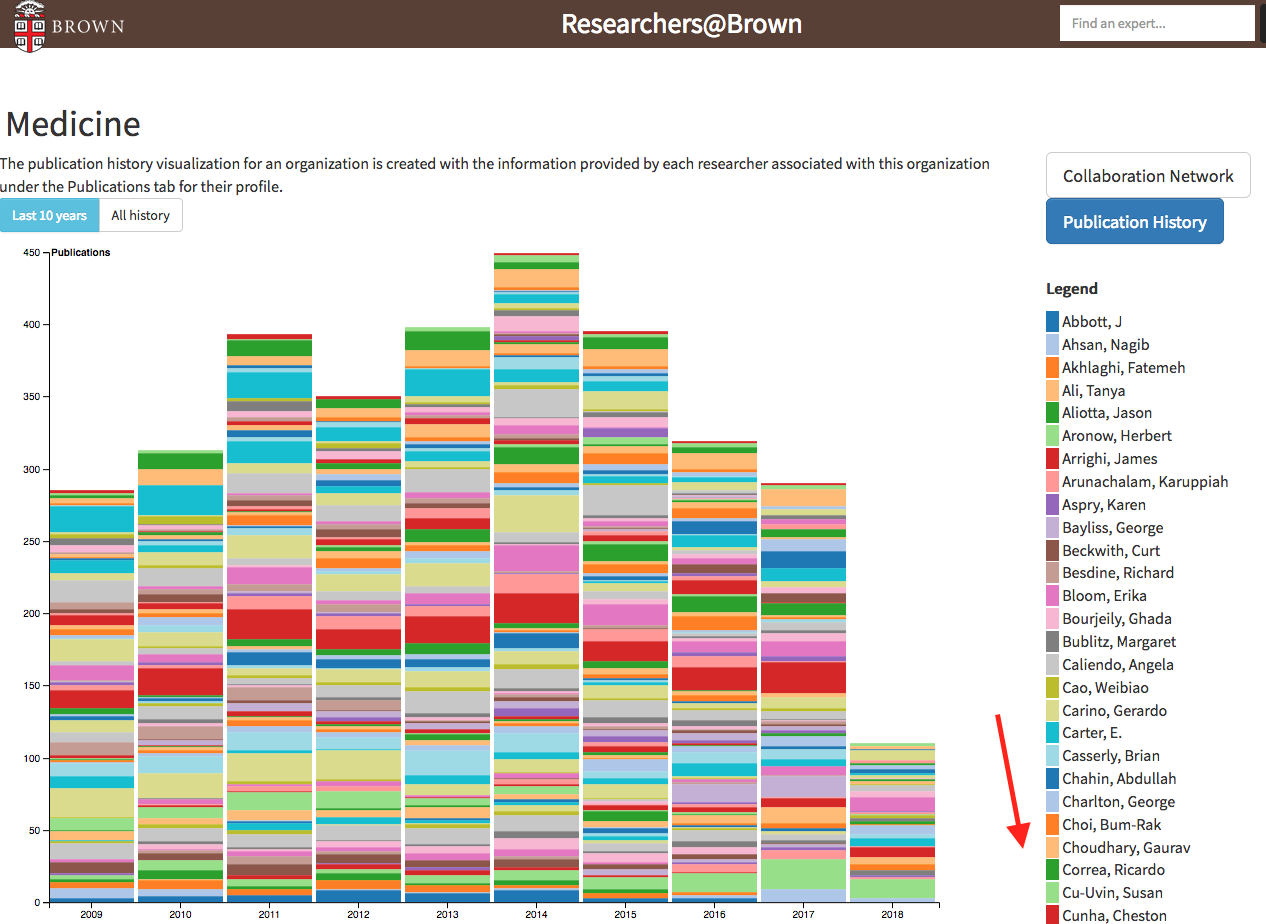The width and height of the screenshot is (1266, 924).
Task: Click the 450 y-axis tick label
Action: pos(30,253)
